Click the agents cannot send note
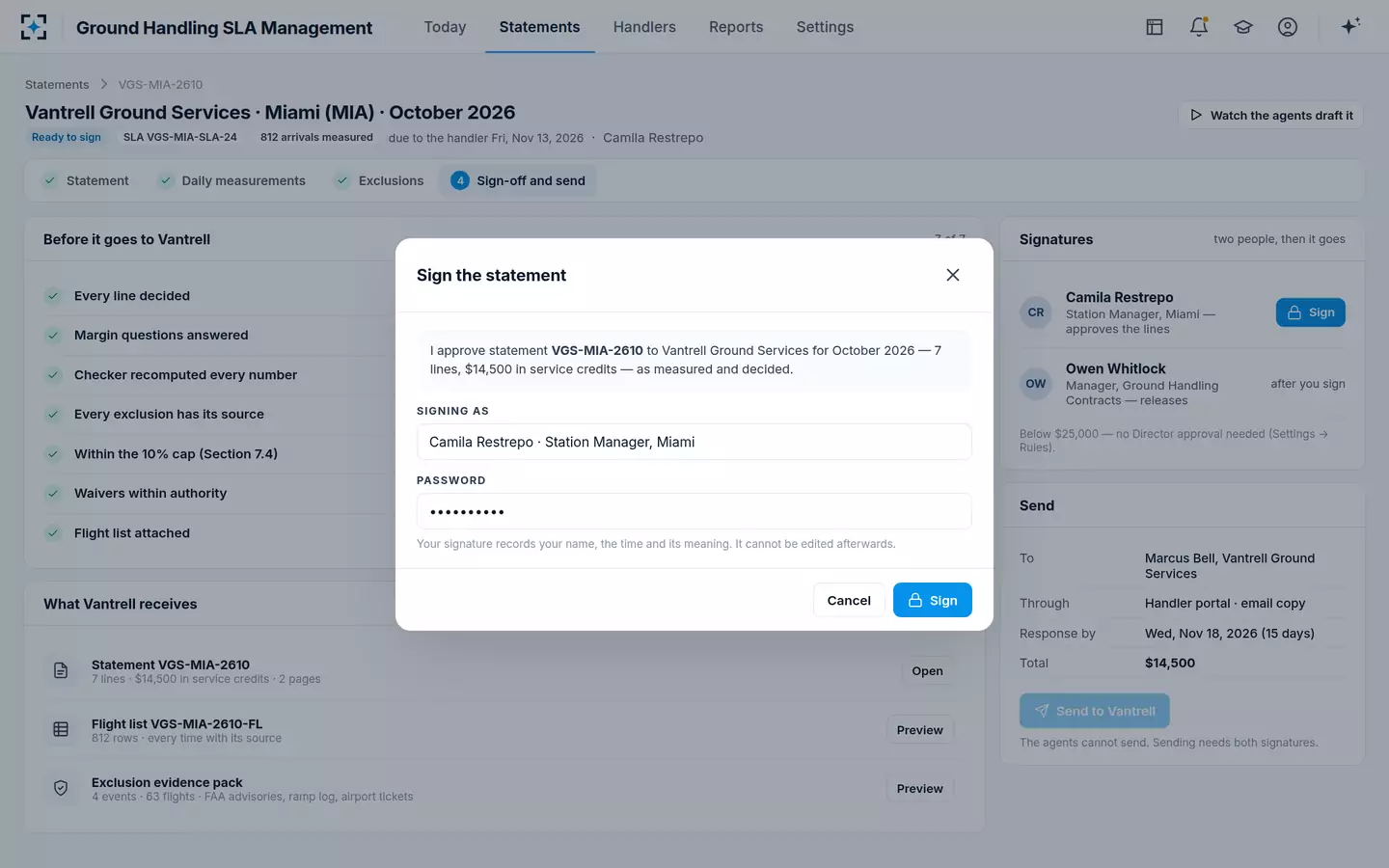 click(x=1169, y=743)
